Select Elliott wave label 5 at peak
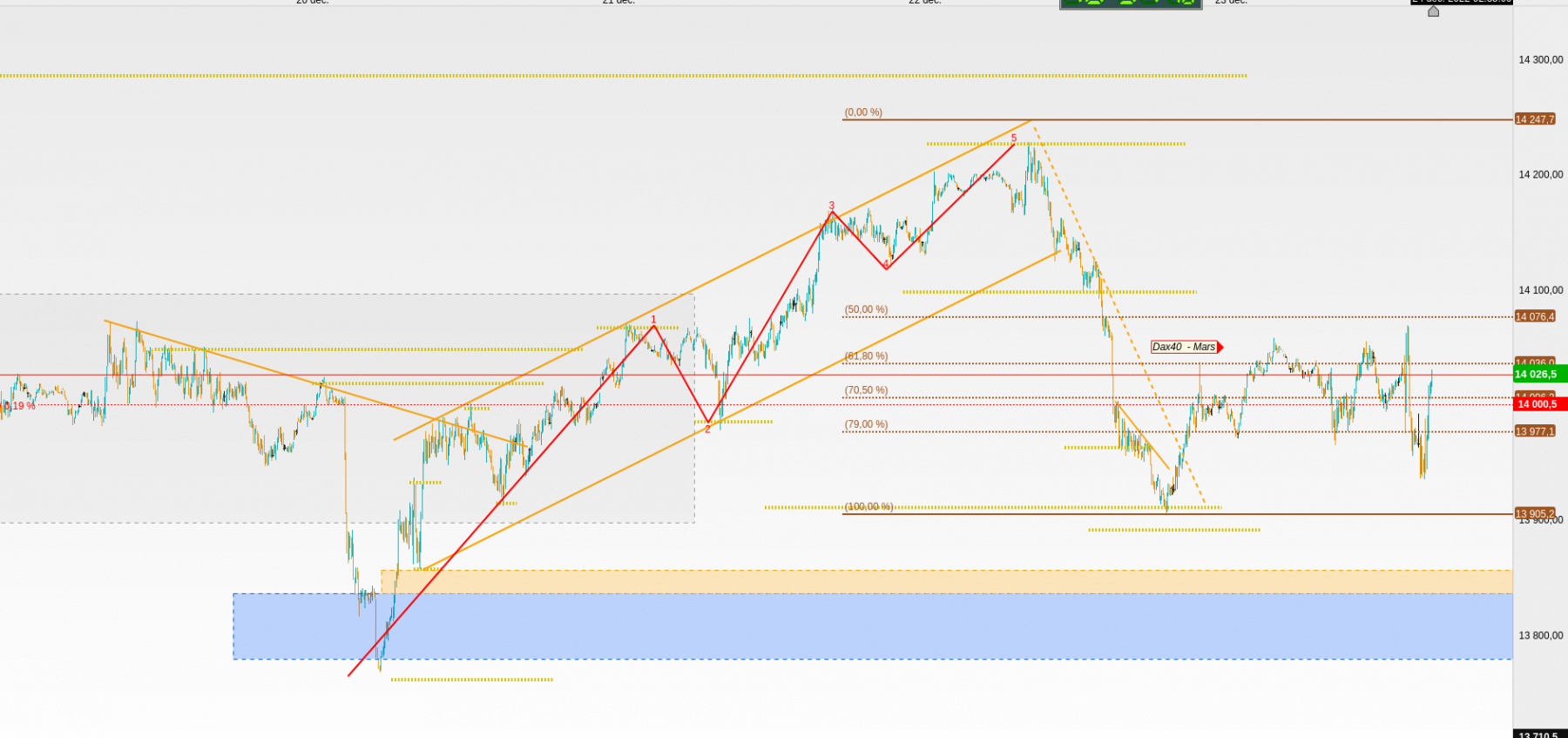The height and width of the screenshot is (738, 1568). (1014, 139)
